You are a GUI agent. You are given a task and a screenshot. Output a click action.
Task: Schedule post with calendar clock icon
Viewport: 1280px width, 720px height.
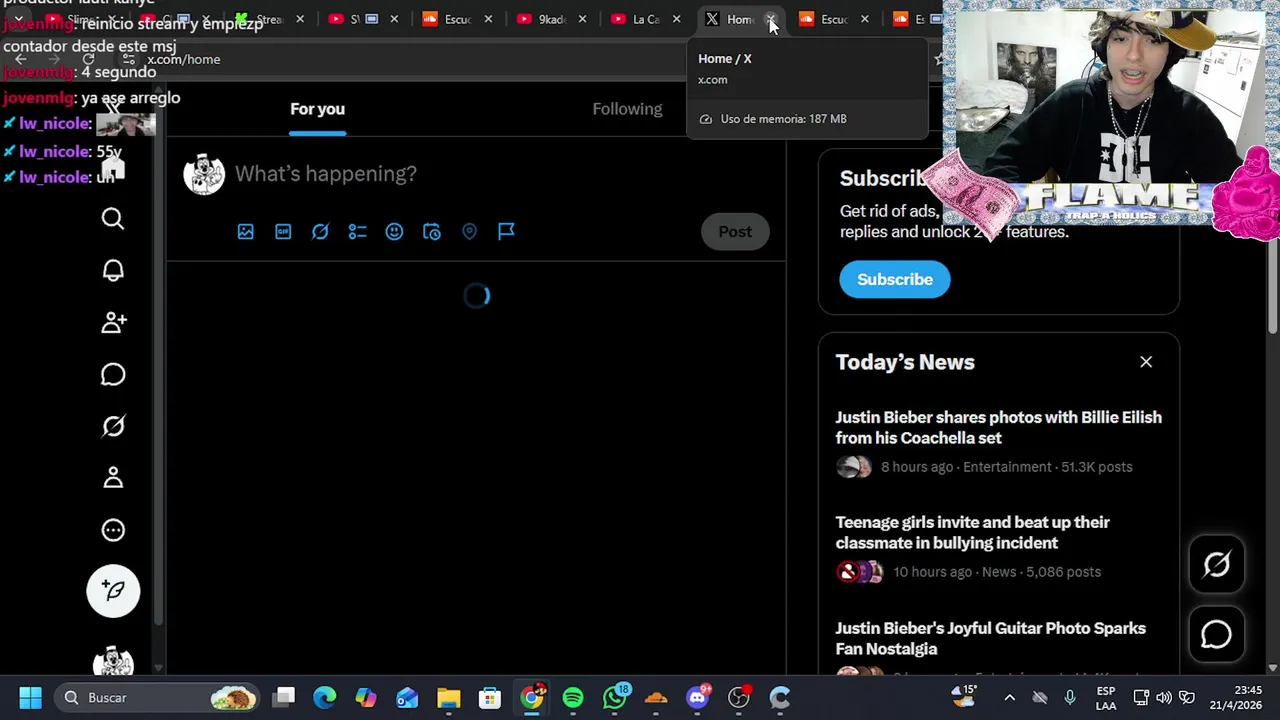432,231
